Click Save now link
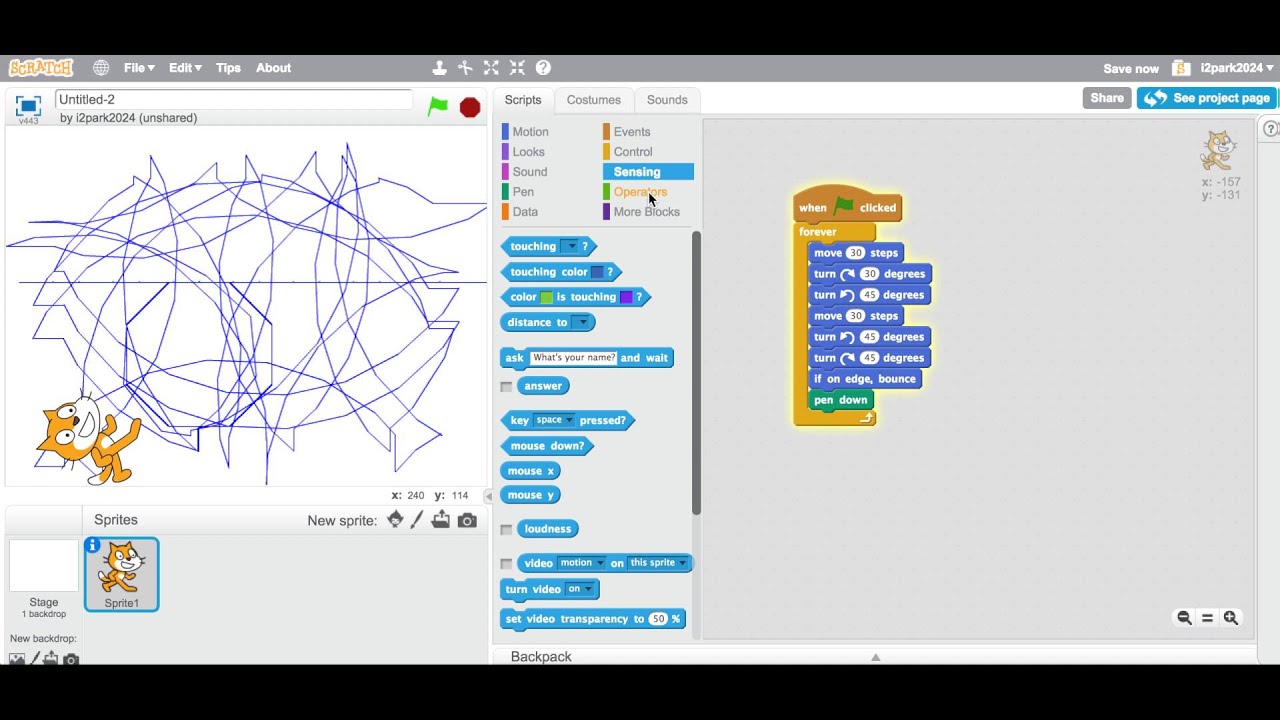 coord(1131,69)
